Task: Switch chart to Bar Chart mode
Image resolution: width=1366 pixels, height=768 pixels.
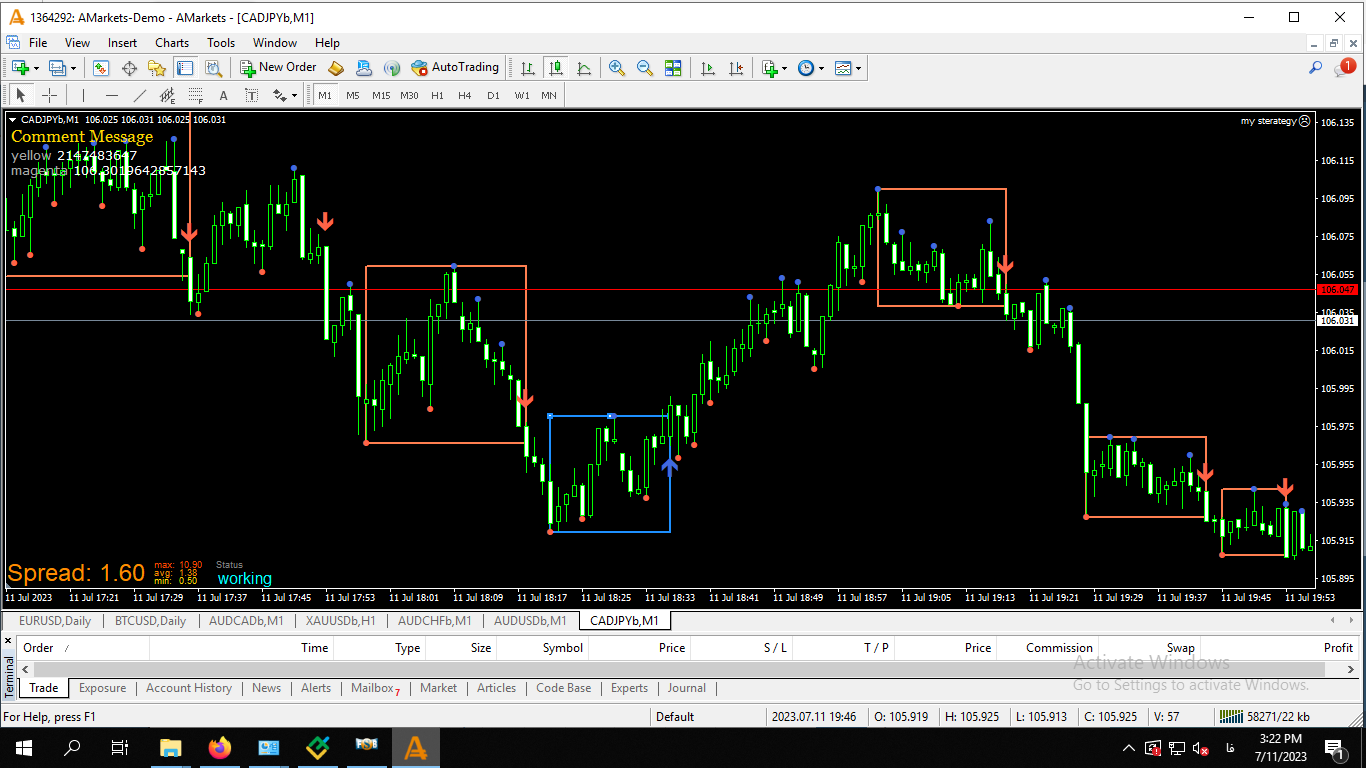Action: 528,68
